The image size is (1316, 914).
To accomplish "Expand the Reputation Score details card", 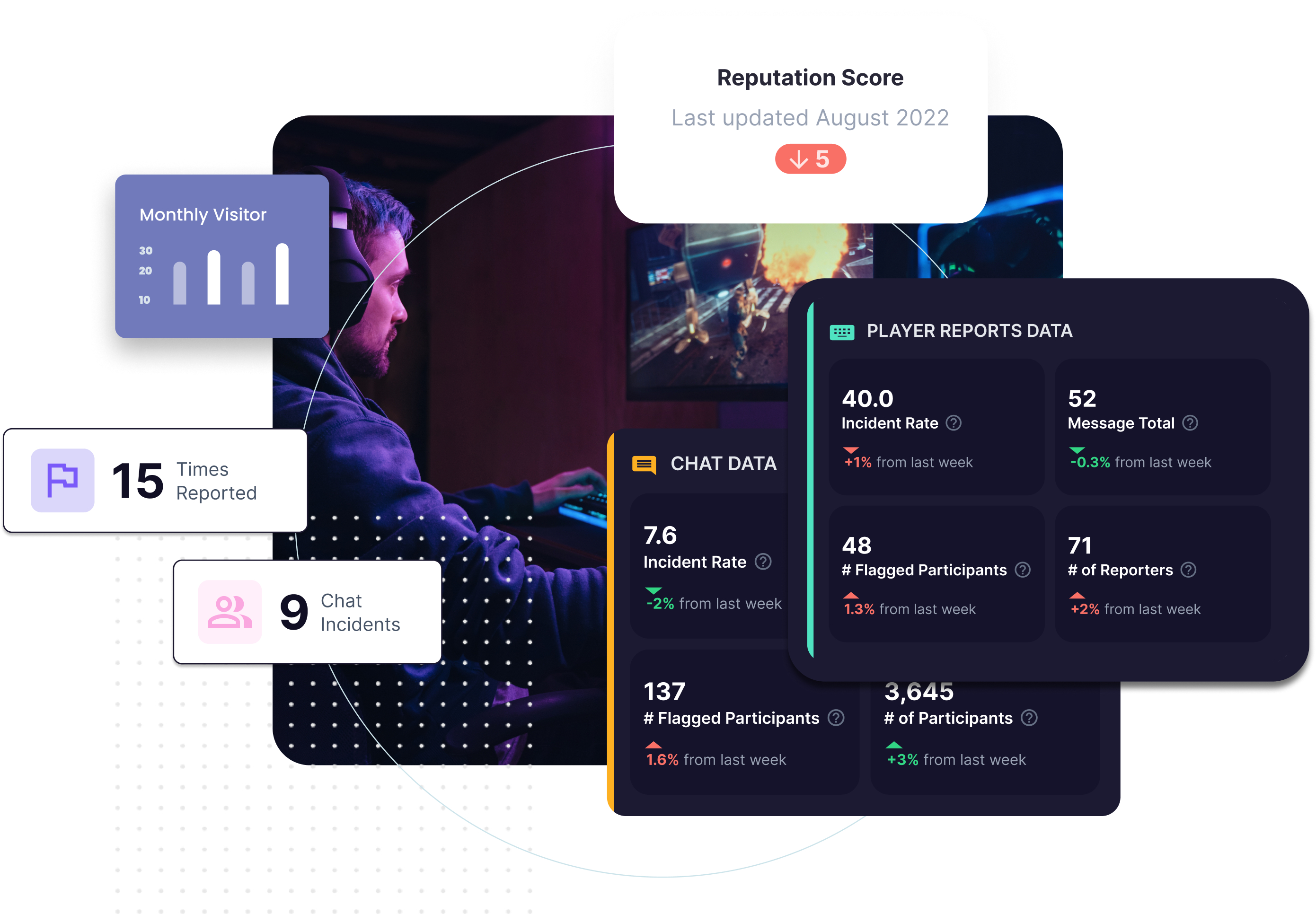I will (x=811, y=130).
